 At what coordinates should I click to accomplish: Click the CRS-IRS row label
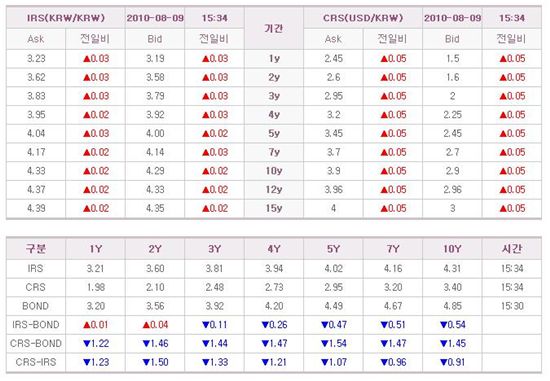pos(36,362)
